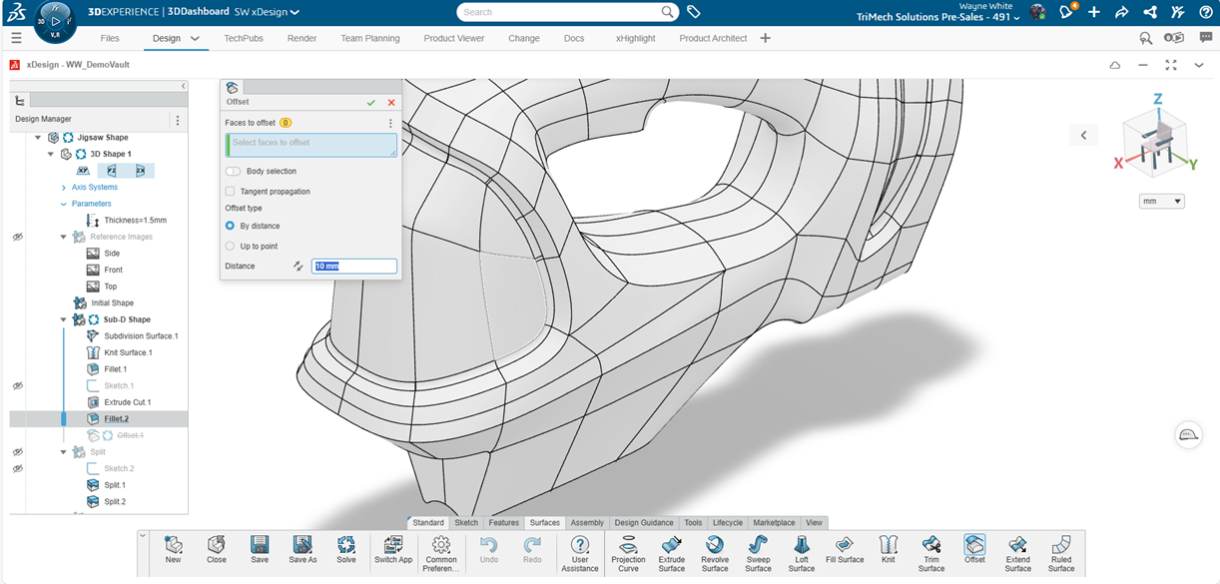Select the Trim Surface tool
The image size is (1220, 584).
(931, 552)
